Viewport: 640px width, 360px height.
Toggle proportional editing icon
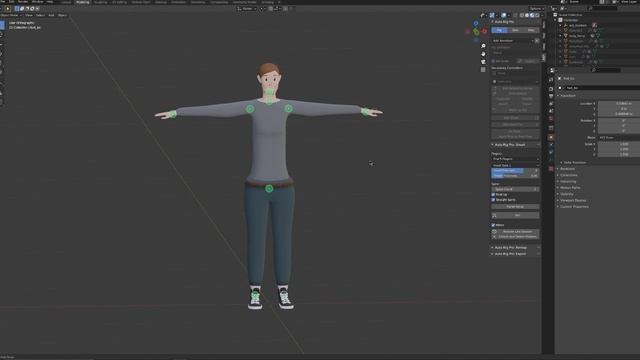285,9
